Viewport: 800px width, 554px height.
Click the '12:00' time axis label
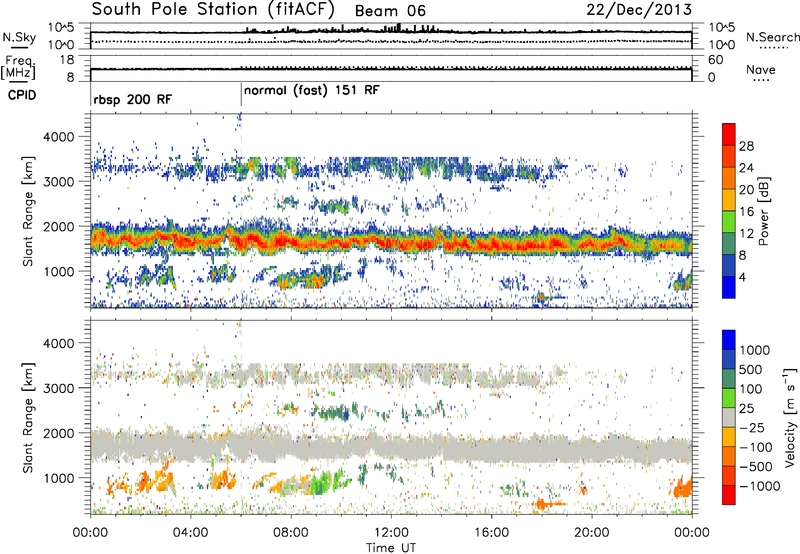(x=391, y=533)
